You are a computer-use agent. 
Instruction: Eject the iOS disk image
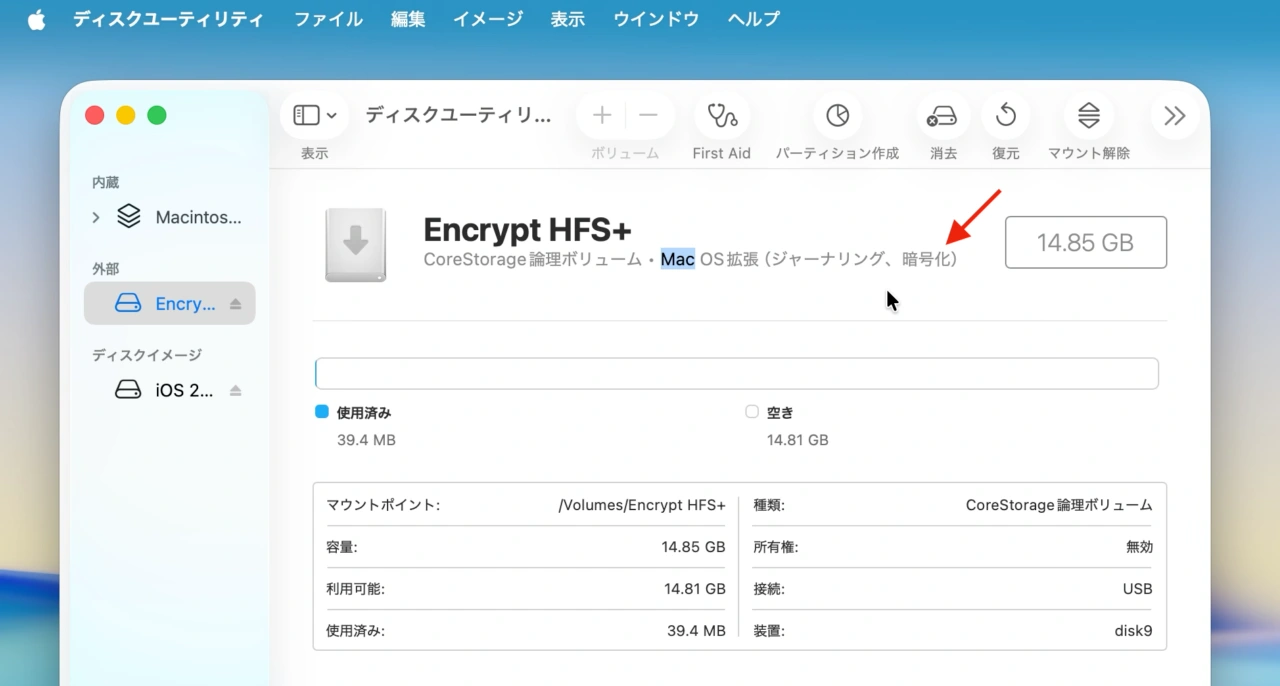236,390
